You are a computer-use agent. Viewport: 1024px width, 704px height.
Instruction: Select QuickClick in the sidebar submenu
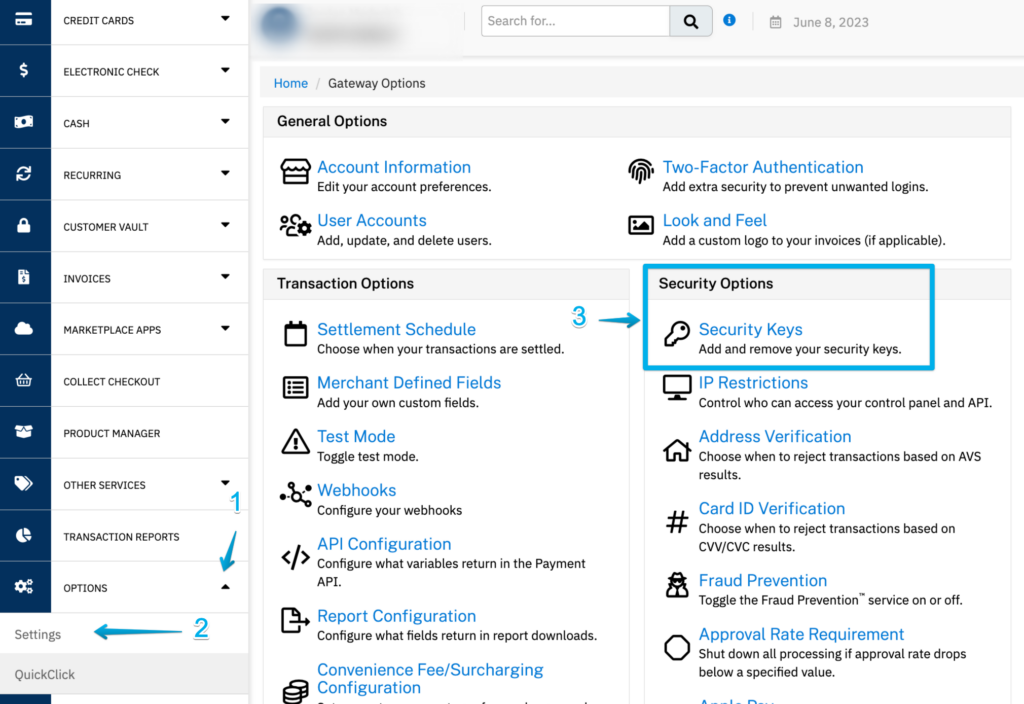tap(45, 674)
